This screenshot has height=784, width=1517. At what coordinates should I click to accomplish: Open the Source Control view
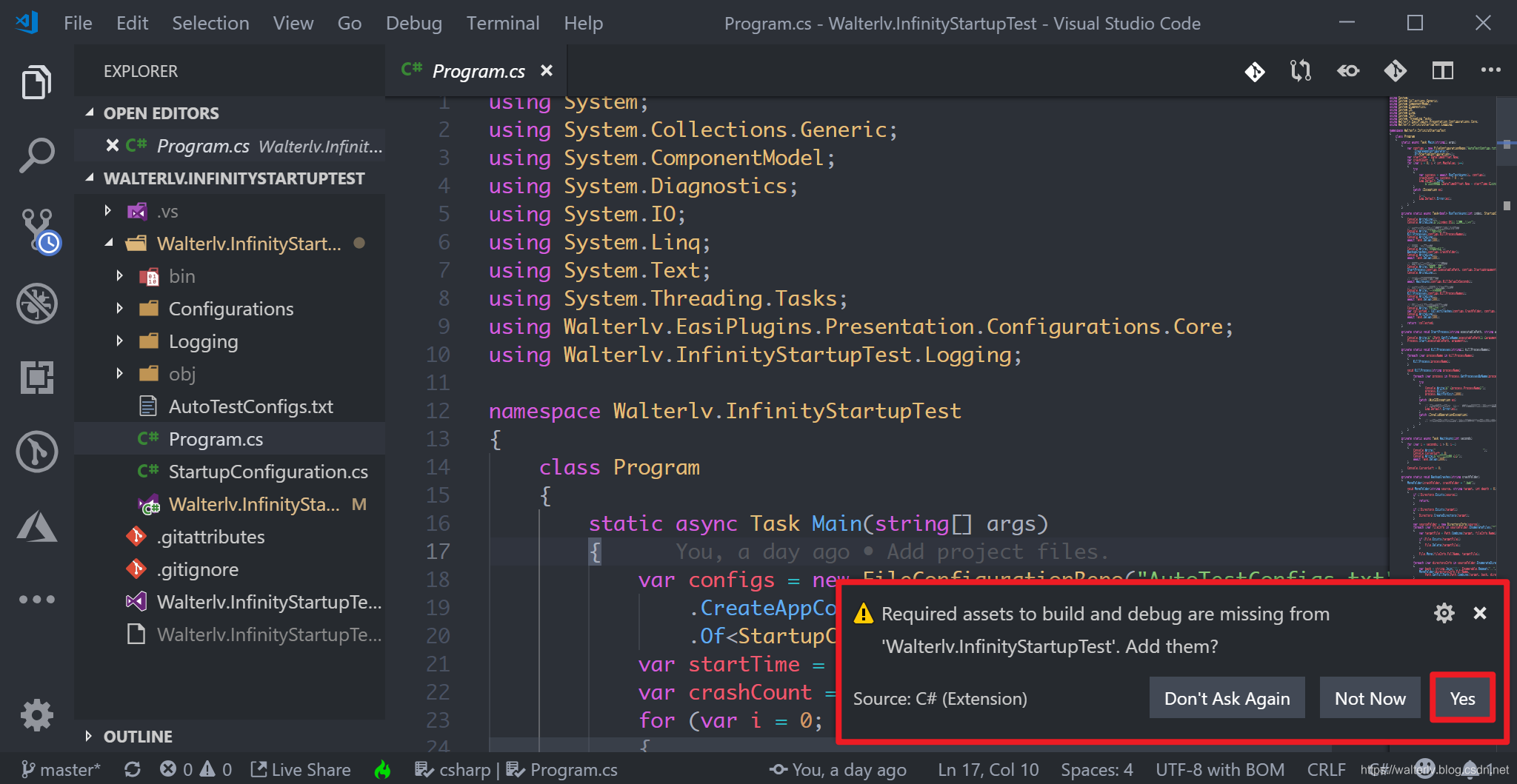click(x=39, y=231)
